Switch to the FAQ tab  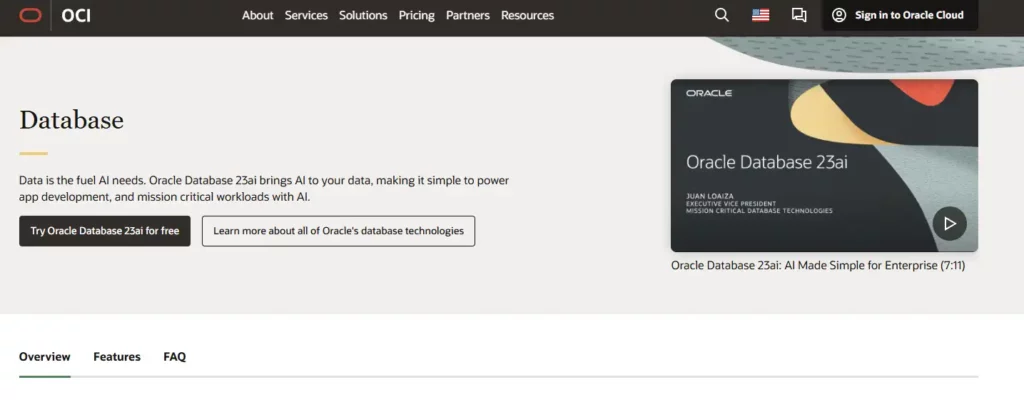point(174,357)
